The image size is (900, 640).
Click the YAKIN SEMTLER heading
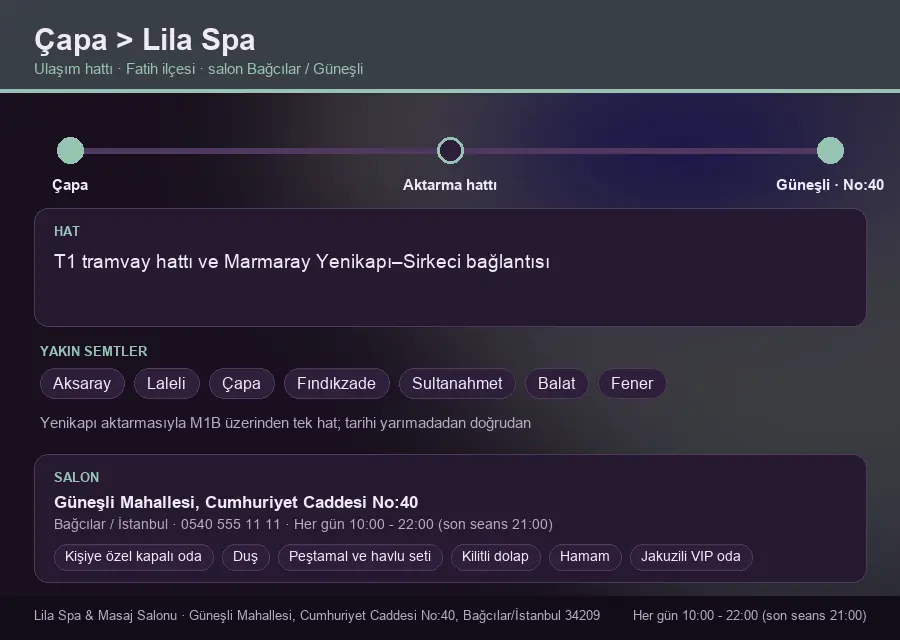coord(94,351)
